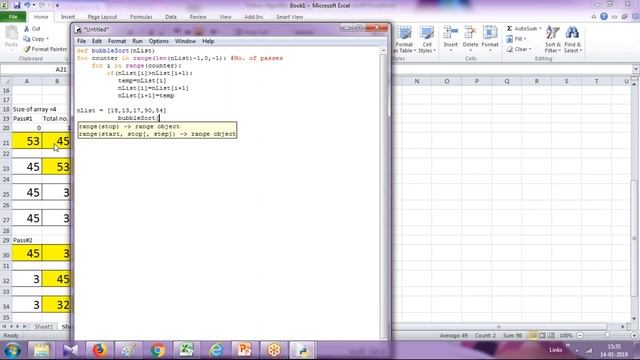This screenshot has height=360, width=640.
Task: Click the Customize Quick Access Toolbar arrow
Action: pos(57,5)
